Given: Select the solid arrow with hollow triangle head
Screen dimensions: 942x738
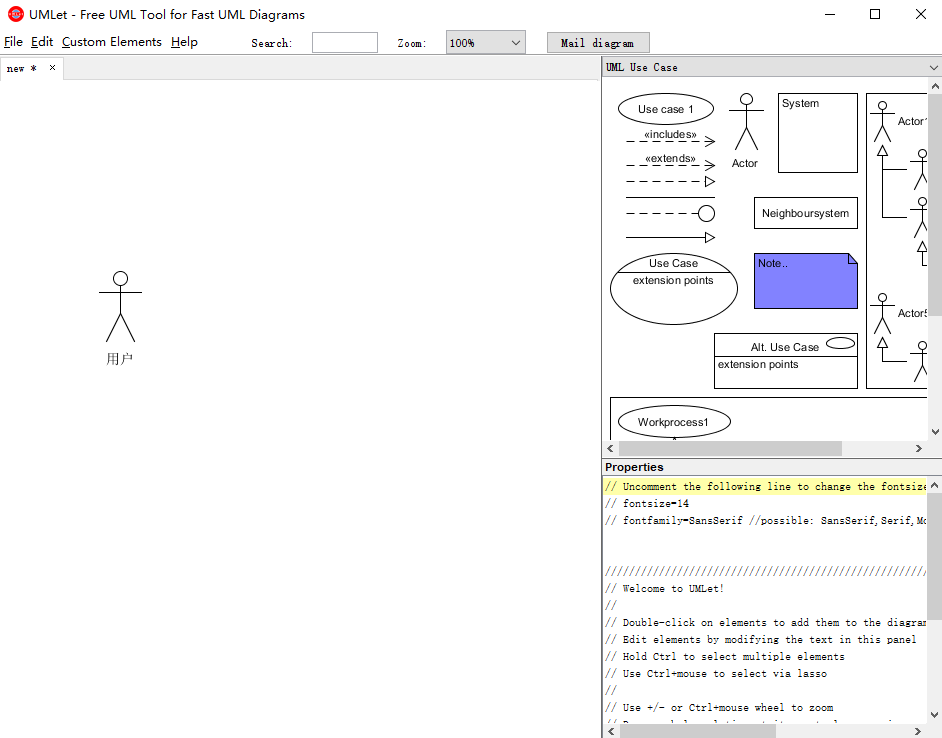Looking at the screenshot, I should (x=670, y=237).
